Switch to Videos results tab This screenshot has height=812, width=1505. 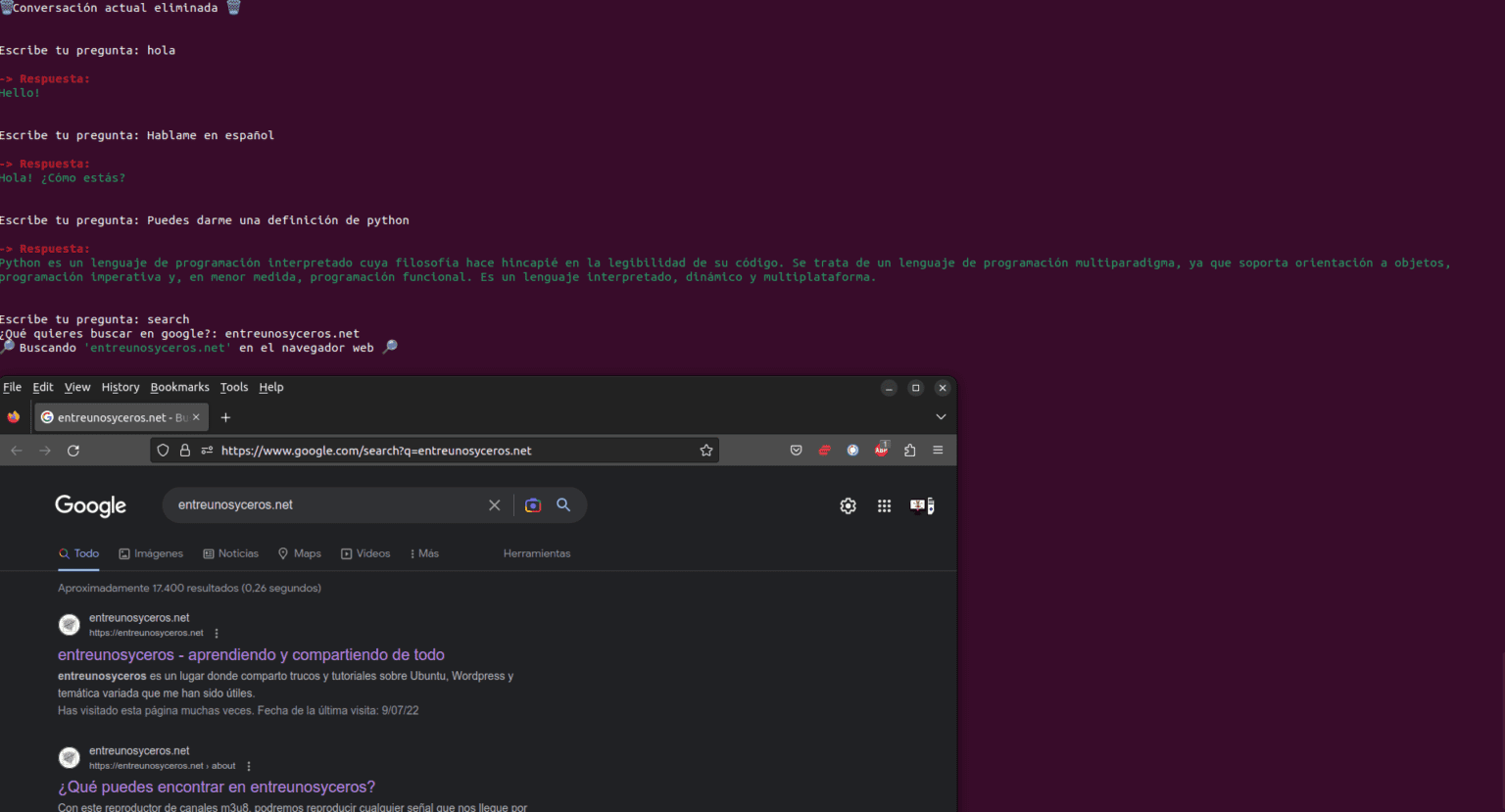365,553
